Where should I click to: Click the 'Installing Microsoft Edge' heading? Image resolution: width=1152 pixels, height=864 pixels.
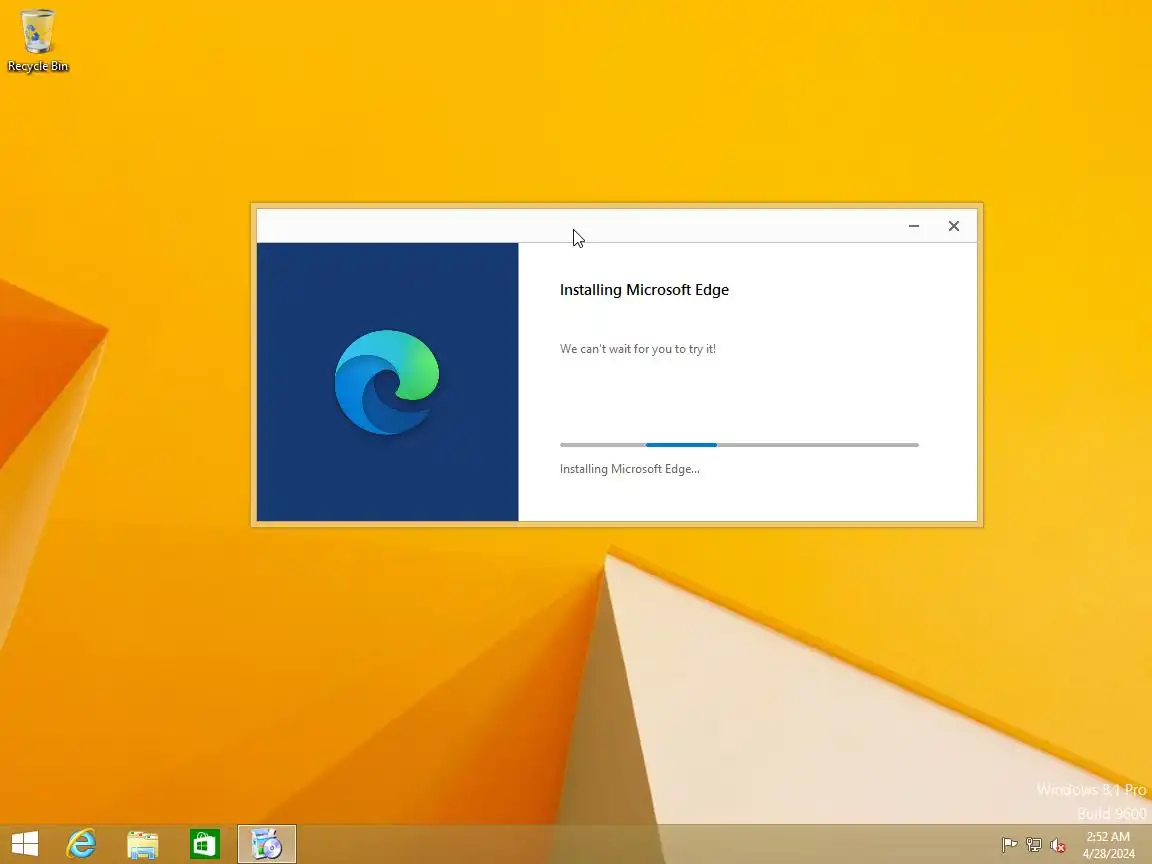[x=644, y=289]
